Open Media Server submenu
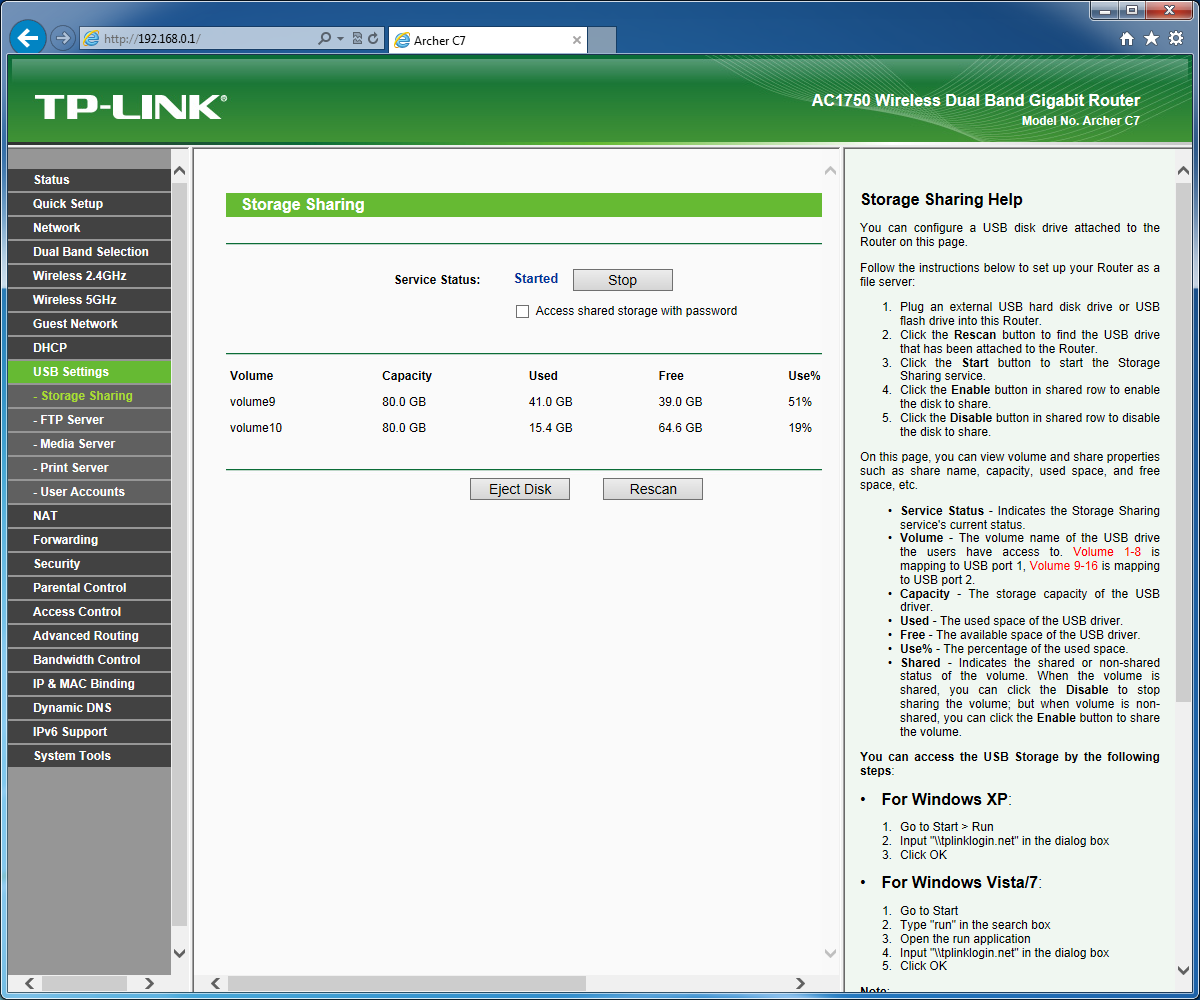The image size is (1200, 1000). click(89, 444)
